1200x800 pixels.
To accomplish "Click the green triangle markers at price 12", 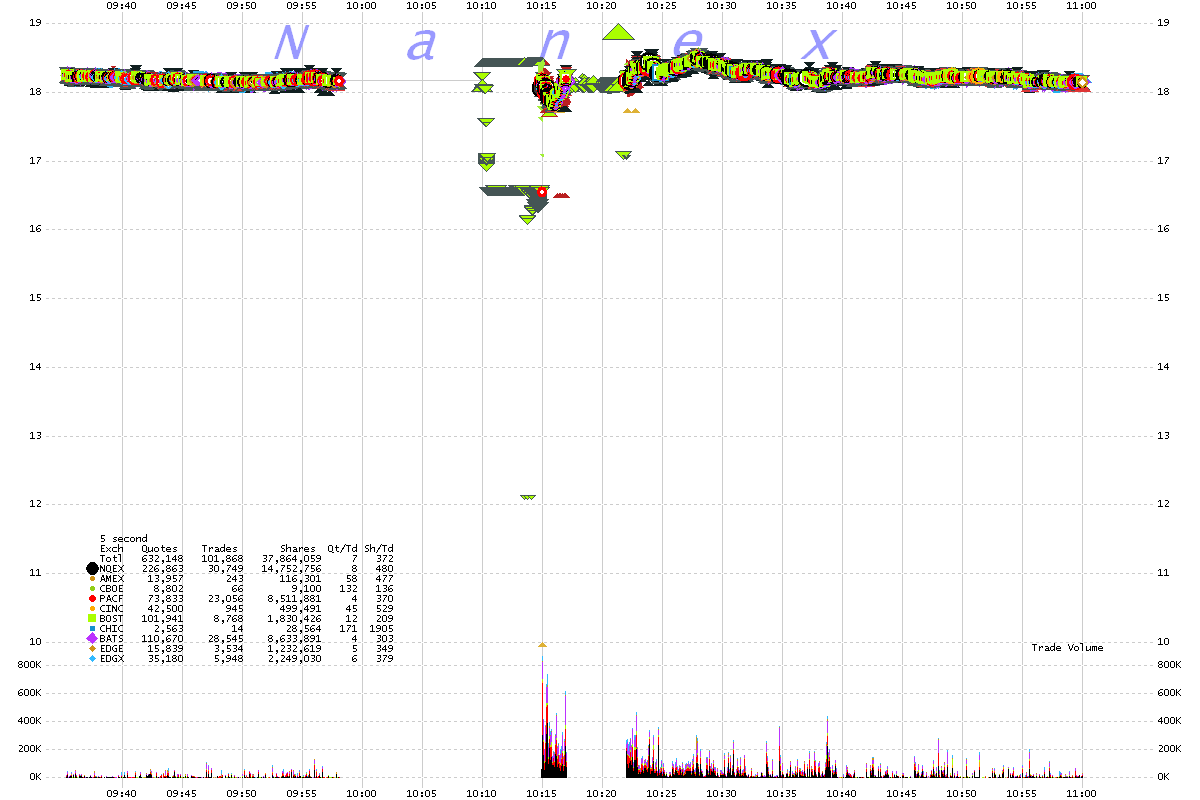I will point(528,497).
